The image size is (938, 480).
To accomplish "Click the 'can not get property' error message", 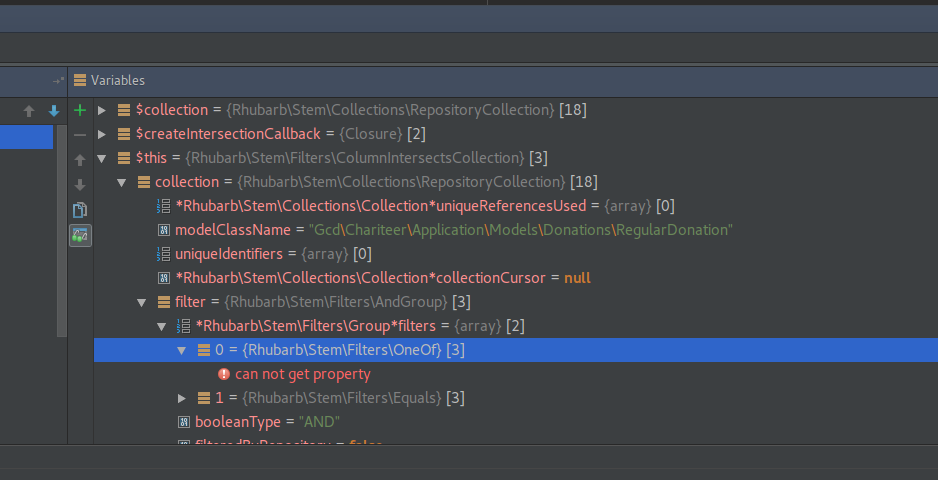I will pos(302,374).
